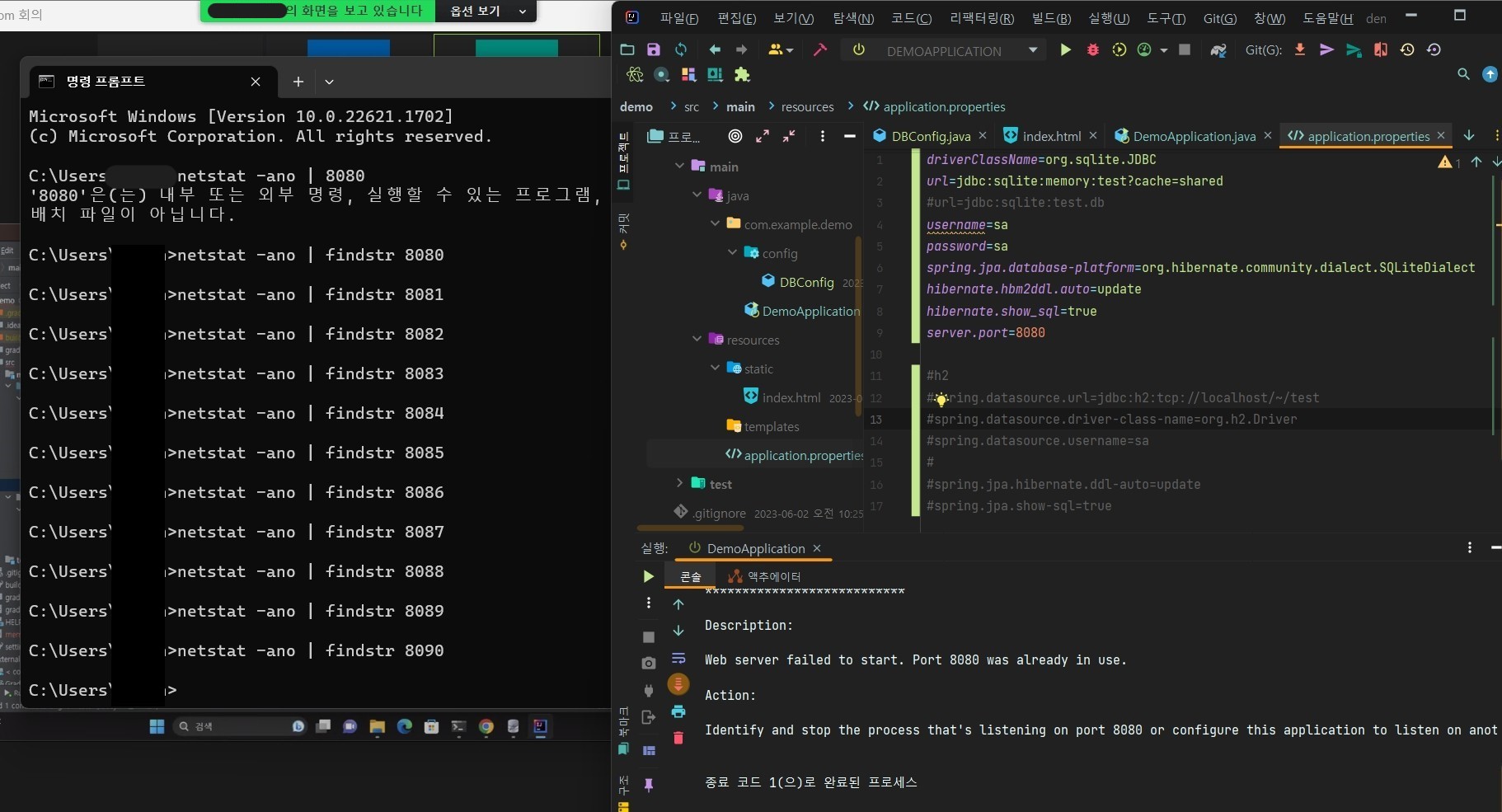Click Git push purple arrow icon
Viewport: 1502px width, 812px height.
pos(1326,50)
